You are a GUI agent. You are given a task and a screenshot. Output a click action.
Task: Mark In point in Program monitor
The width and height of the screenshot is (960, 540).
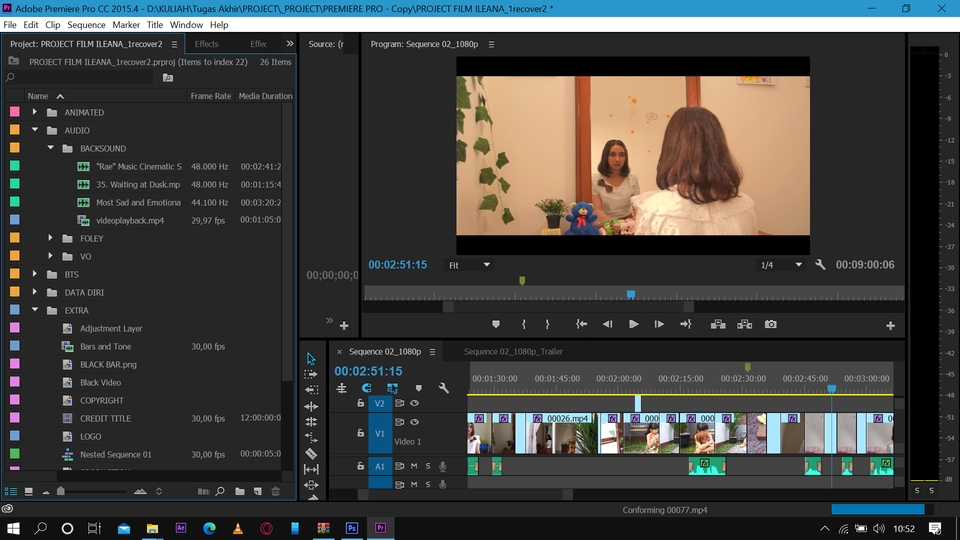click(523, 324)
